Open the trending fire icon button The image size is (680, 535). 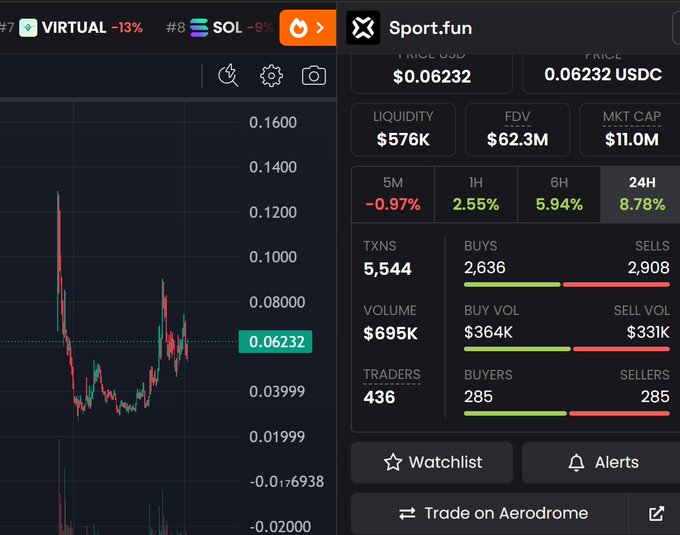tap(307, 28)
